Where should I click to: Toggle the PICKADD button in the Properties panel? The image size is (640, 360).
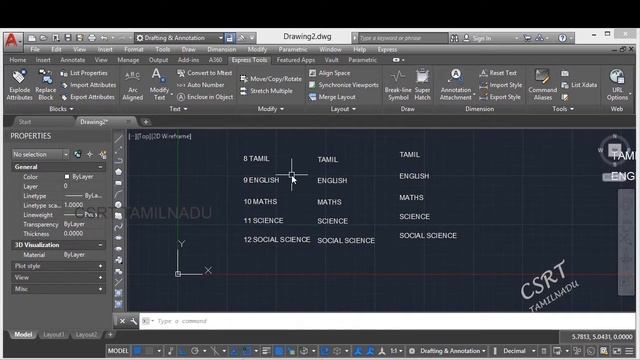point(77,154)
